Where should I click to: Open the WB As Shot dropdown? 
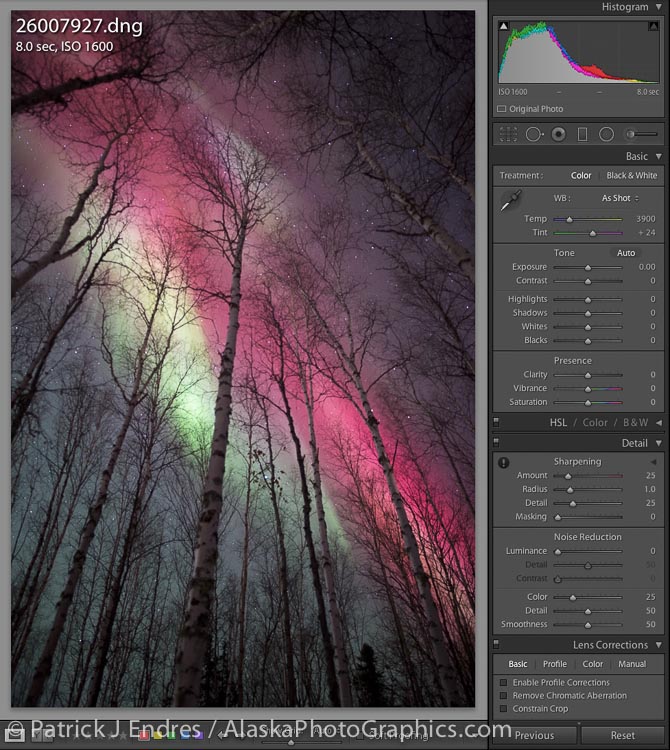tap(620, 198)
